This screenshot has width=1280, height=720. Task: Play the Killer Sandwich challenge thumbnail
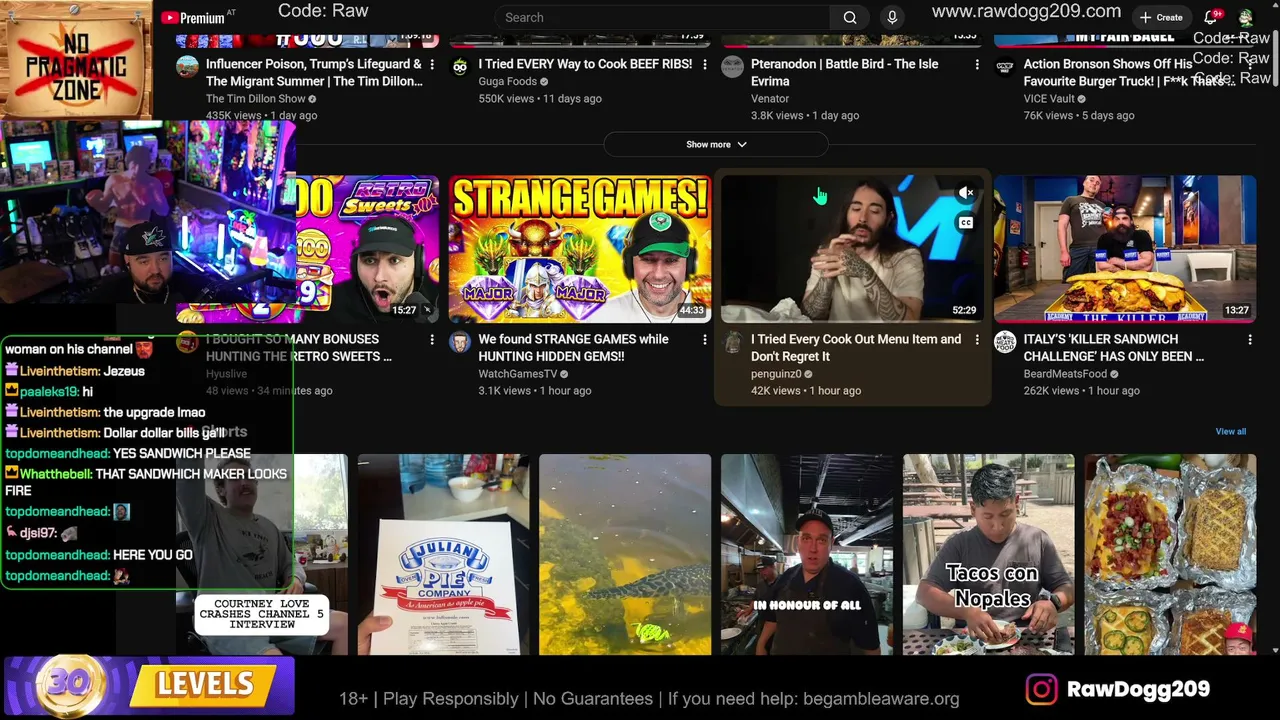click(x=1125, y=249)
